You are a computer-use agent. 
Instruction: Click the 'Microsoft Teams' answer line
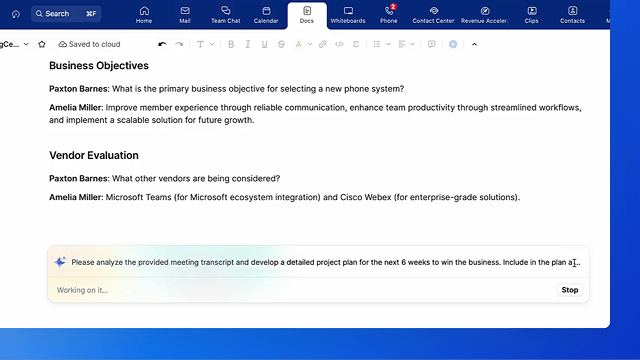(284, 197)
